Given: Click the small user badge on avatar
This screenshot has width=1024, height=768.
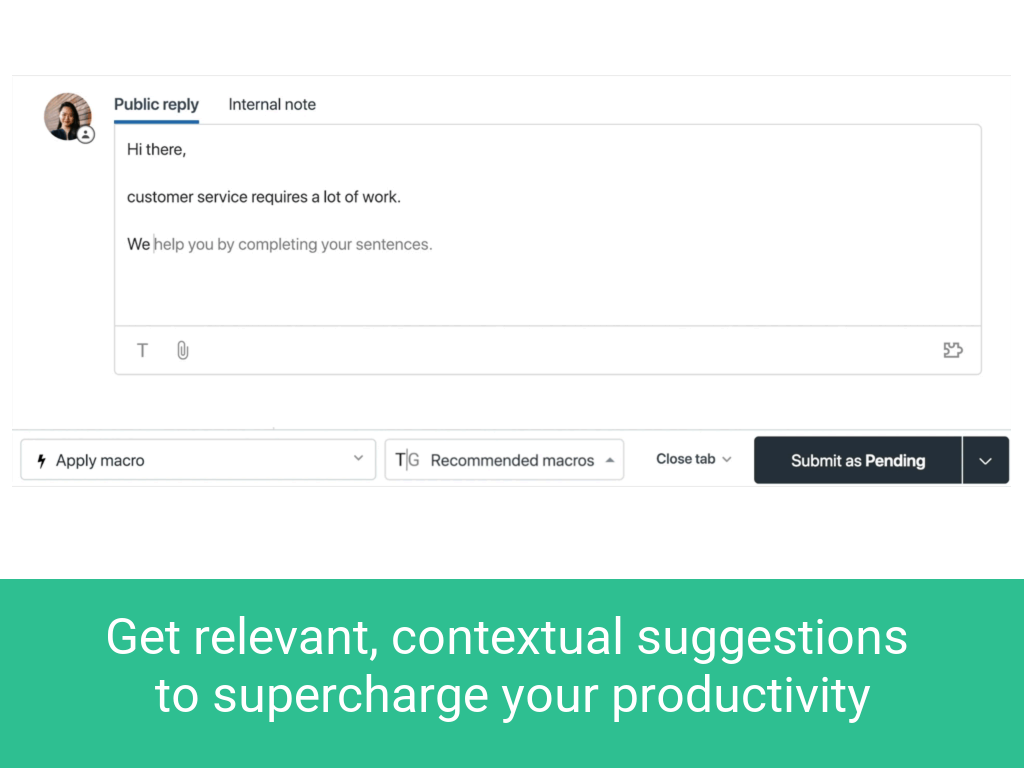Looking at the screenshot, I should click(86, 134).
